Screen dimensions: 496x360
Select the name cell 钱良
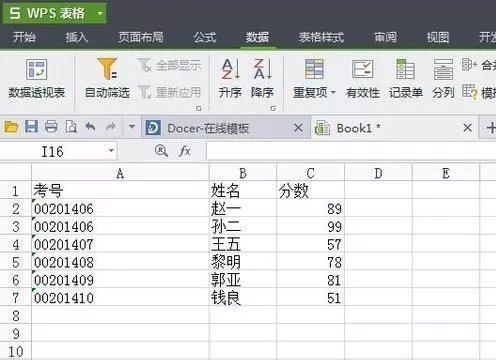click(x=243, y=298)
